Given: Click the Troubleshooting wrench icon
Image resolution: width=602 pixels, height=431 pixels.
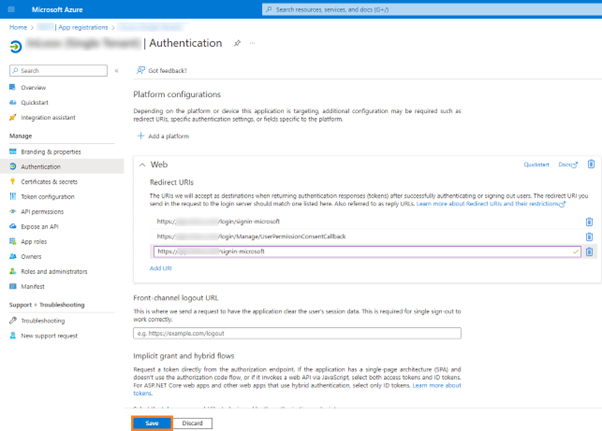Looking at the screenshot, I should coord(13,320).
